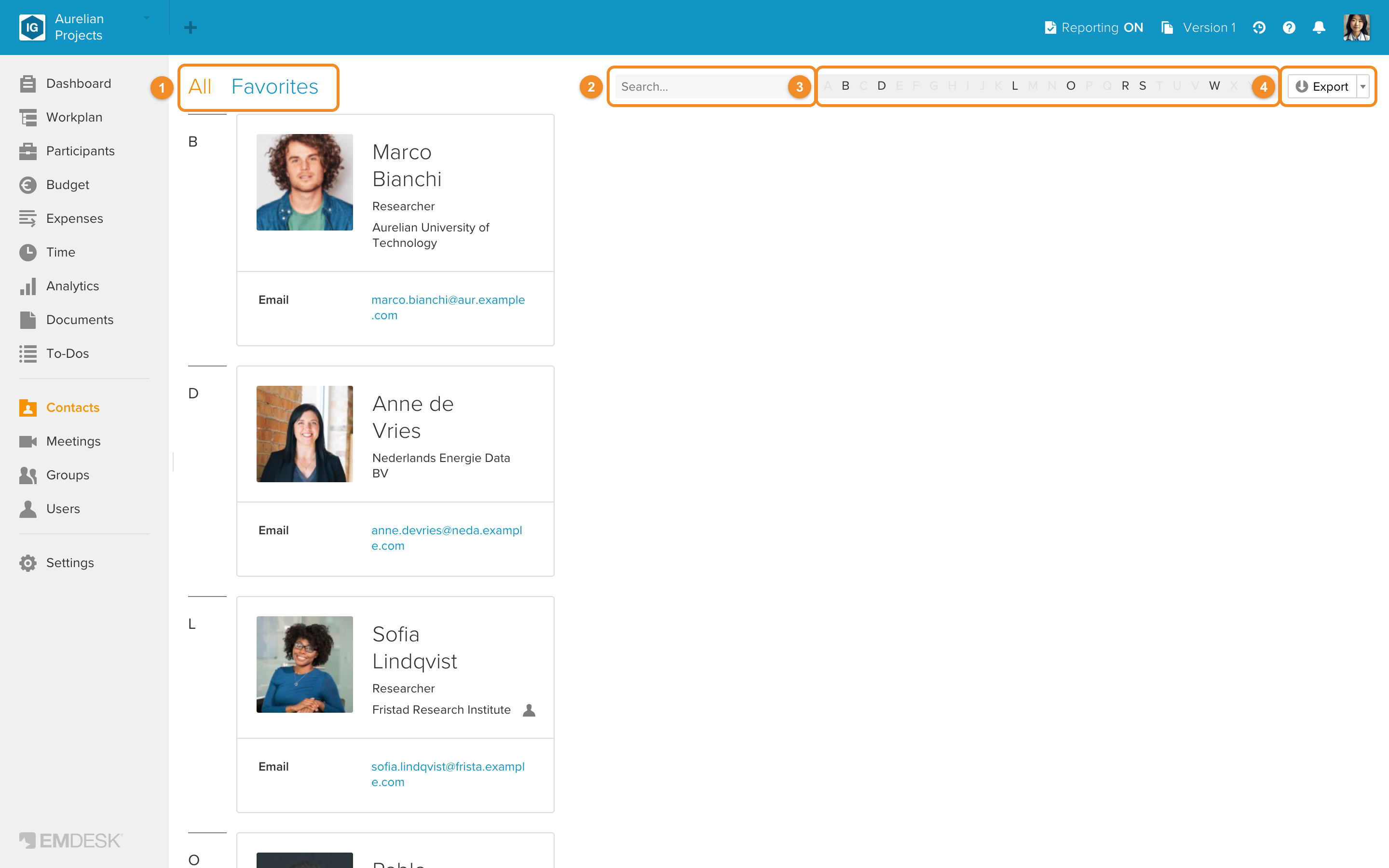Open the notifications bell icon
The width and height of the screenshot is (1389, 868).
(x=1319, y=27)
